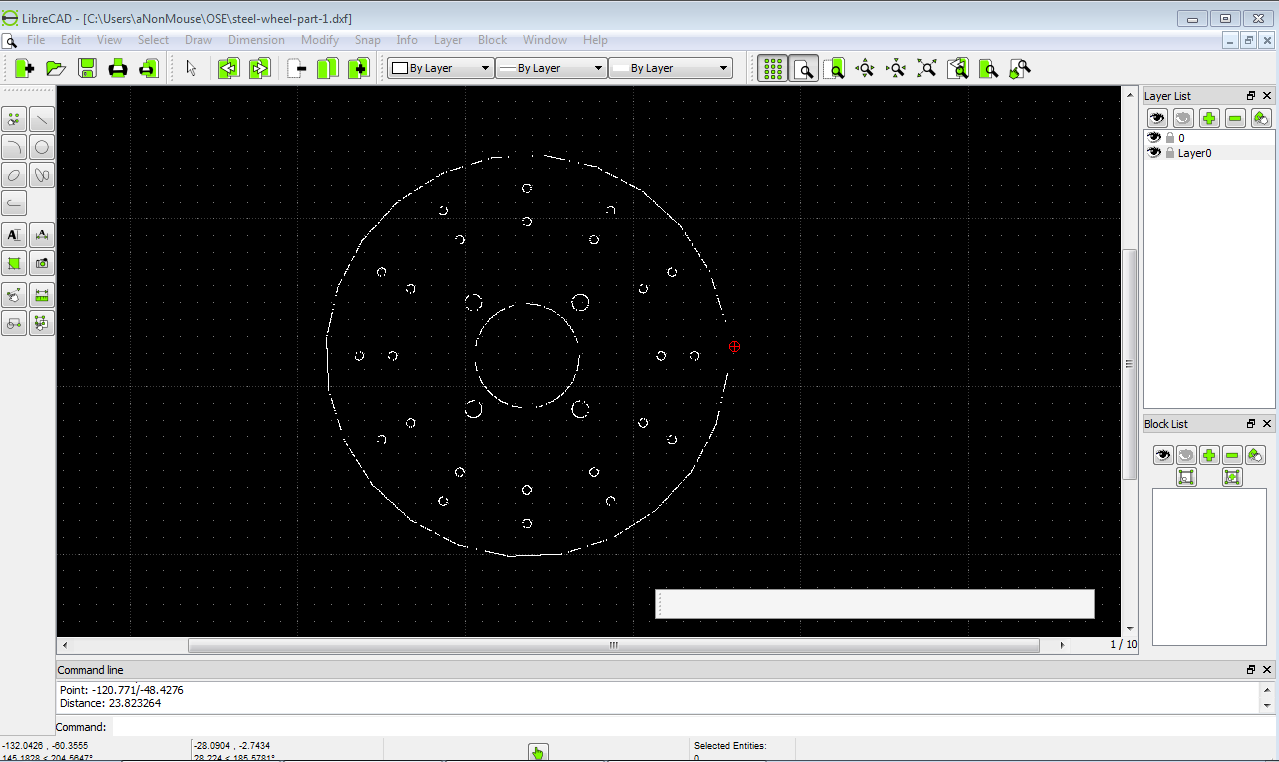Screen dimensions: 1279x762
Task: Select the Text tool
Action: tap(14, 235)
